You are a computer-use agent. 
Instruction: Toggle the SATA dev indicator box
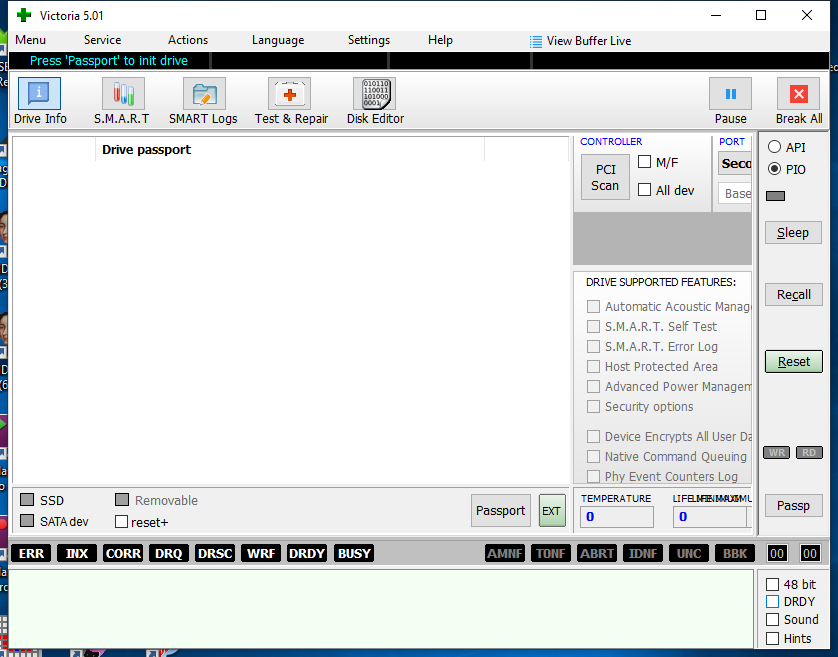27,521
